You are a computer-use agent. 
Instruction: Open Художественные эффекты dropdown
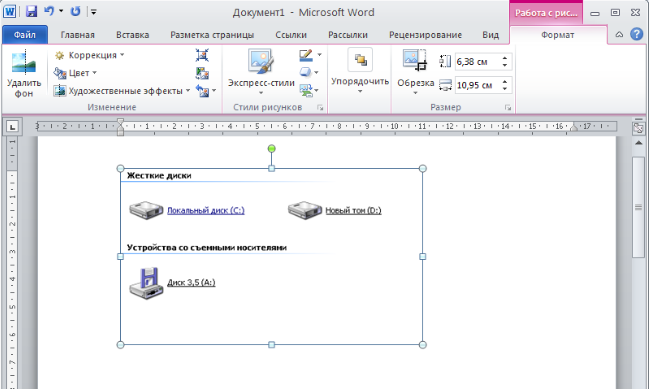122,91
